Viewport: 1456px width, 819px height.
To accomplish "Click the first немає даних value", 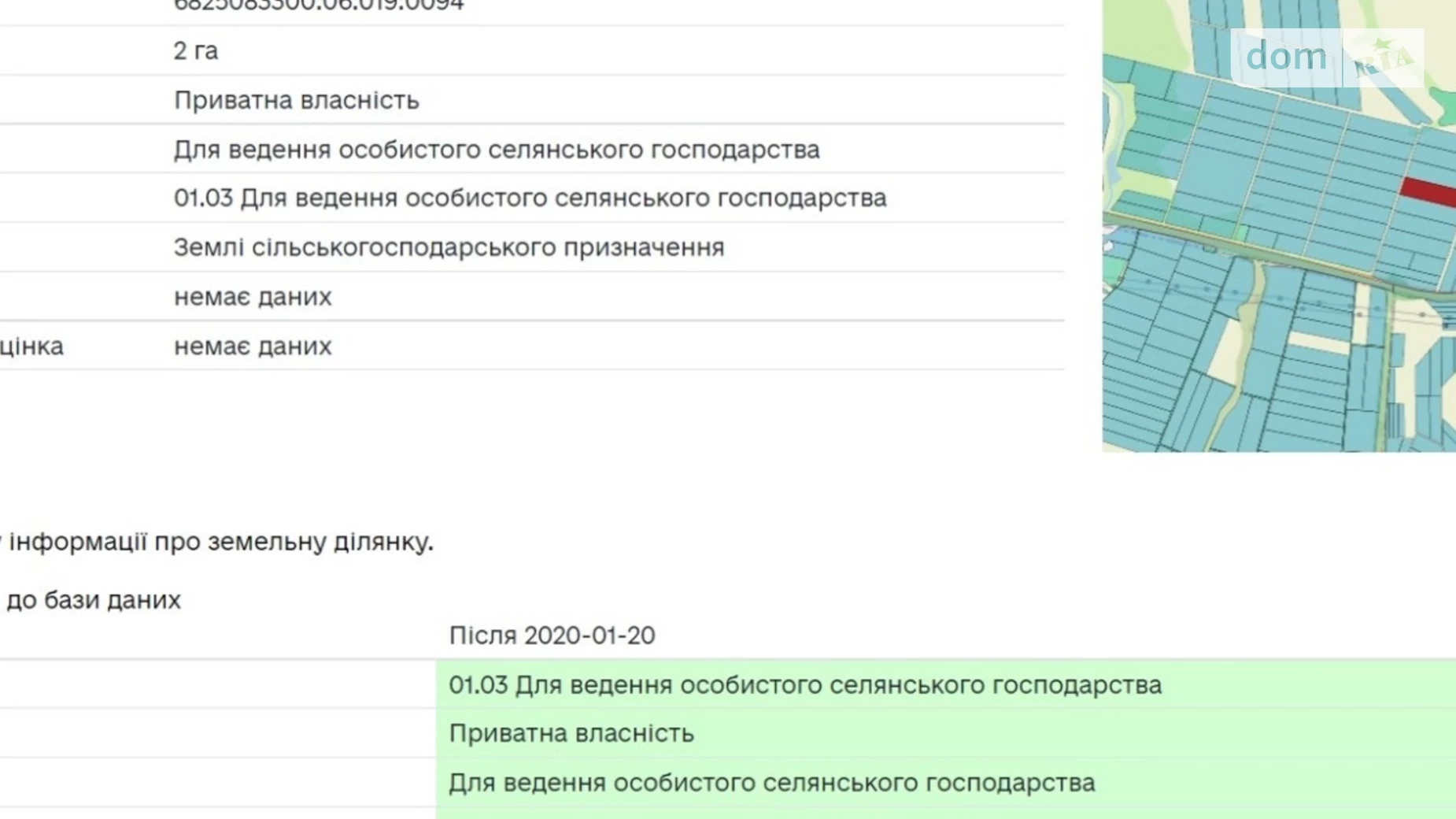I will [x=253, y=297].
